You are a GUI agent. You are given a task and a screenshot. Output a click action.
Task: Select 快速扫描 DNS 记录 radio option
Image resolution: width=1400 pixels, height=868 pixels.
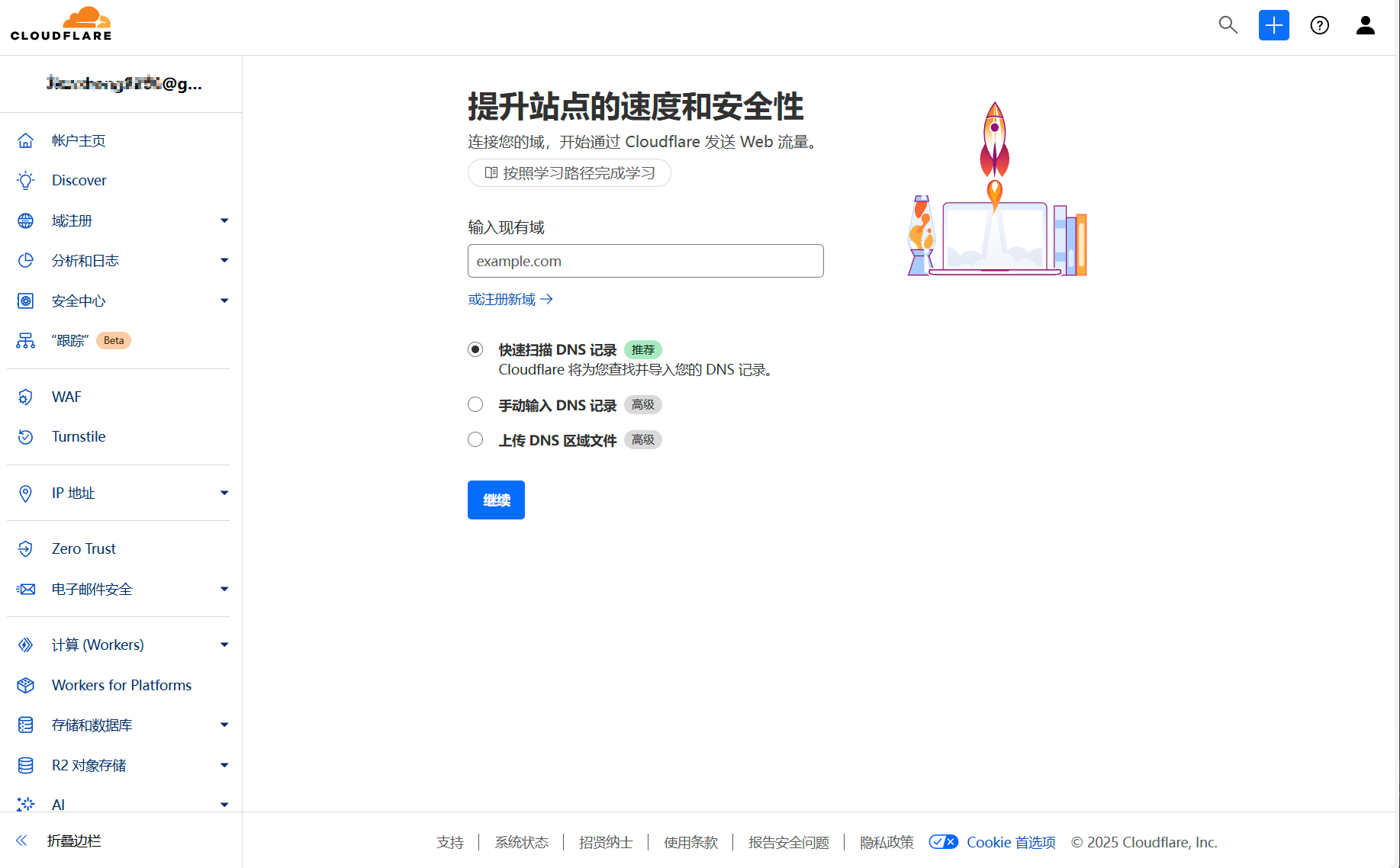point(475,349)
